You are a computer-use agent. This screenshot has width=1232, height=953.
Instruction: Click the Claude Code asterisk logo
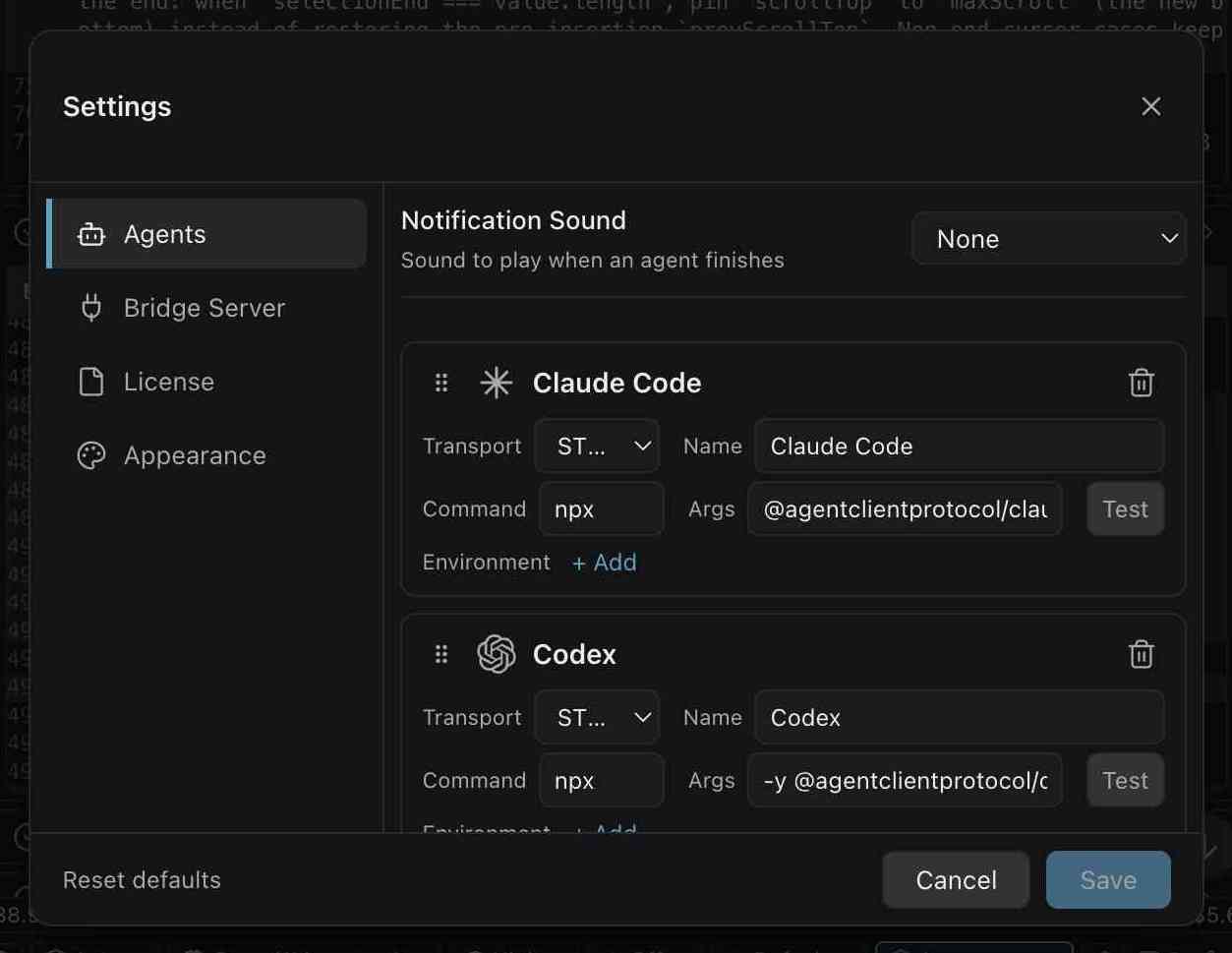497,383
